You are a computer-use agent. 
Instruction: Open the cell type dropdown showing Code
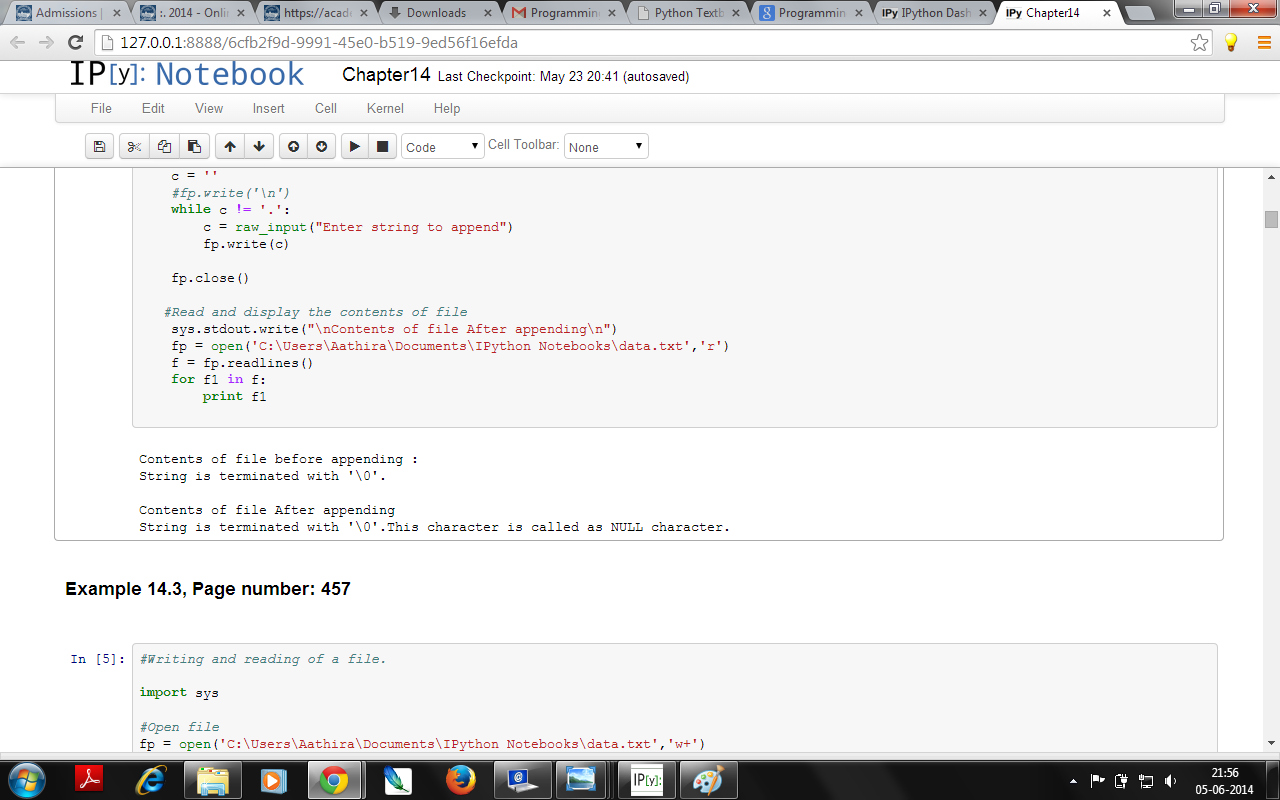click(x=443, y=147)
